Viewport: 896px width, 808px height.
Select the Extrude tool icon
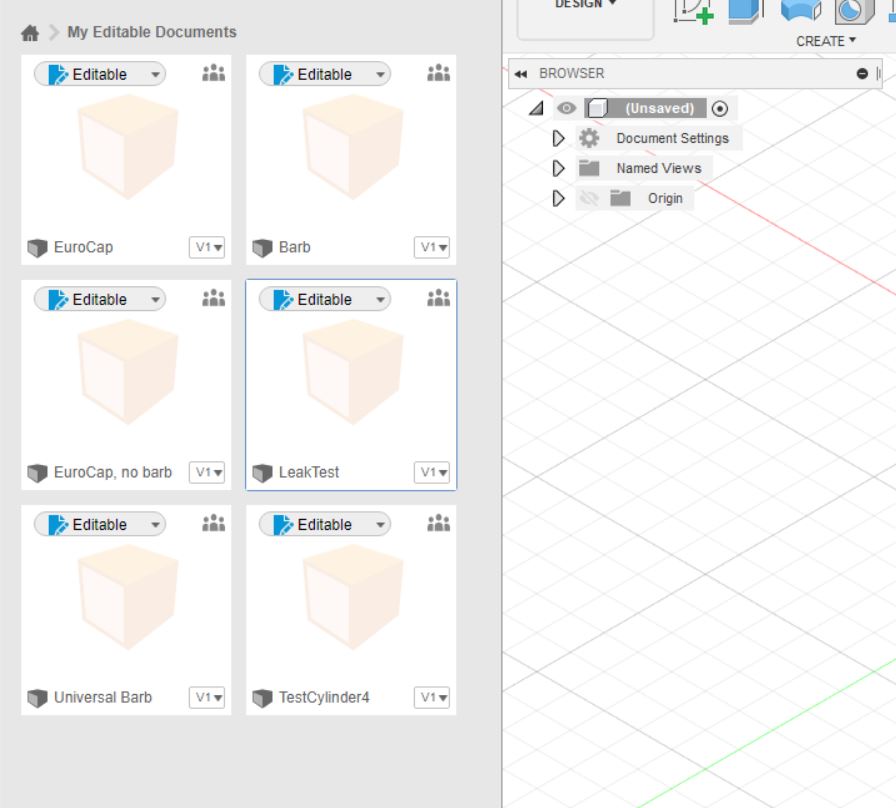[746, 11]
